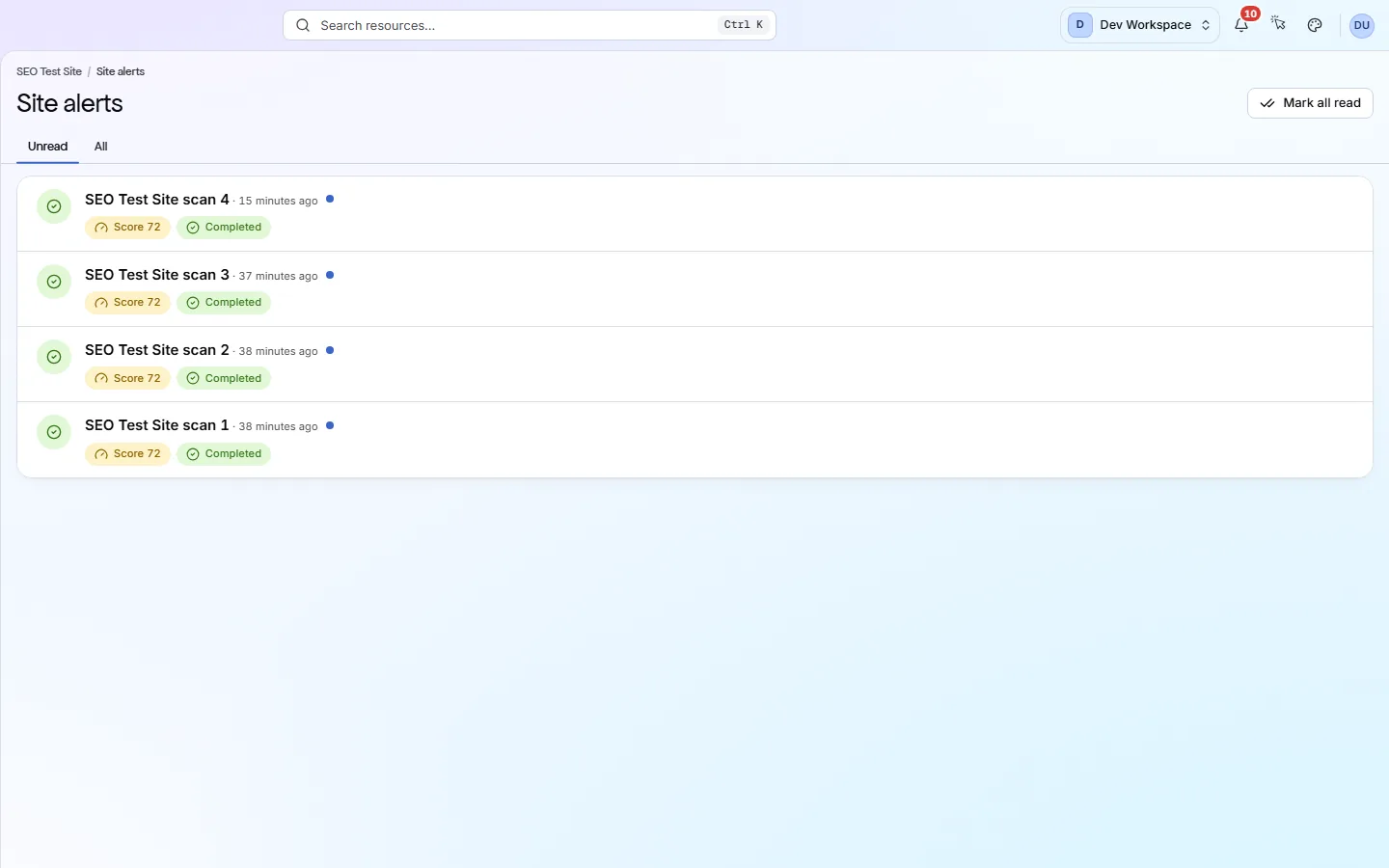Click the unread dot on scan 1
Image resolution: width=1389 pixels, height=868 pixels.
[x=330, y=425]
